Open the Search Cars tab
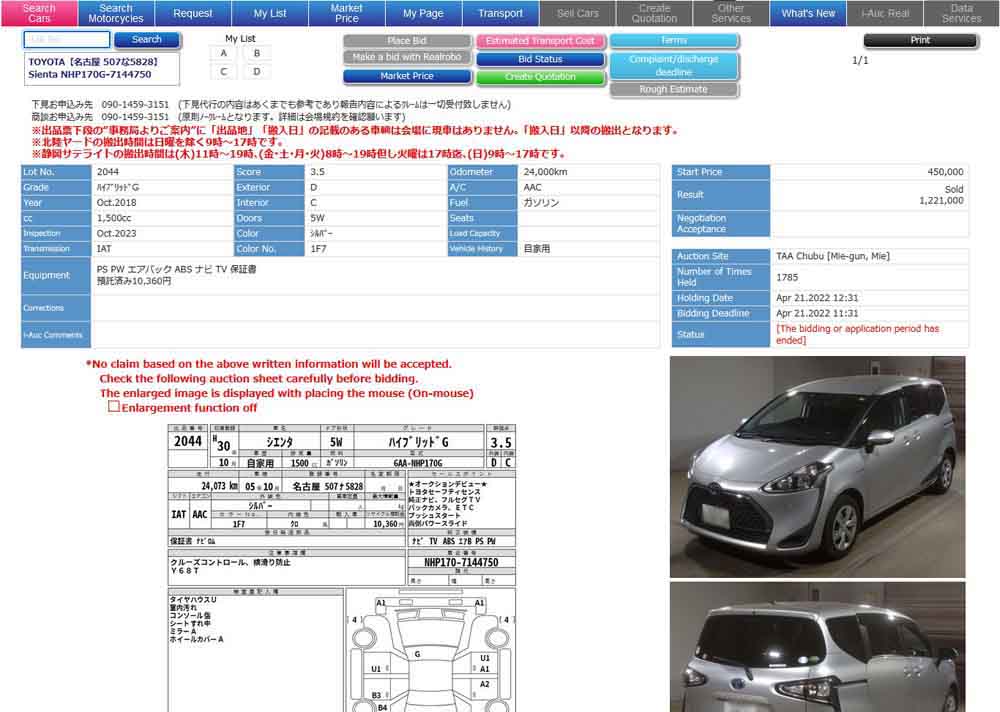This screenshot has width=1000, height=712. [x=39, y=13]
